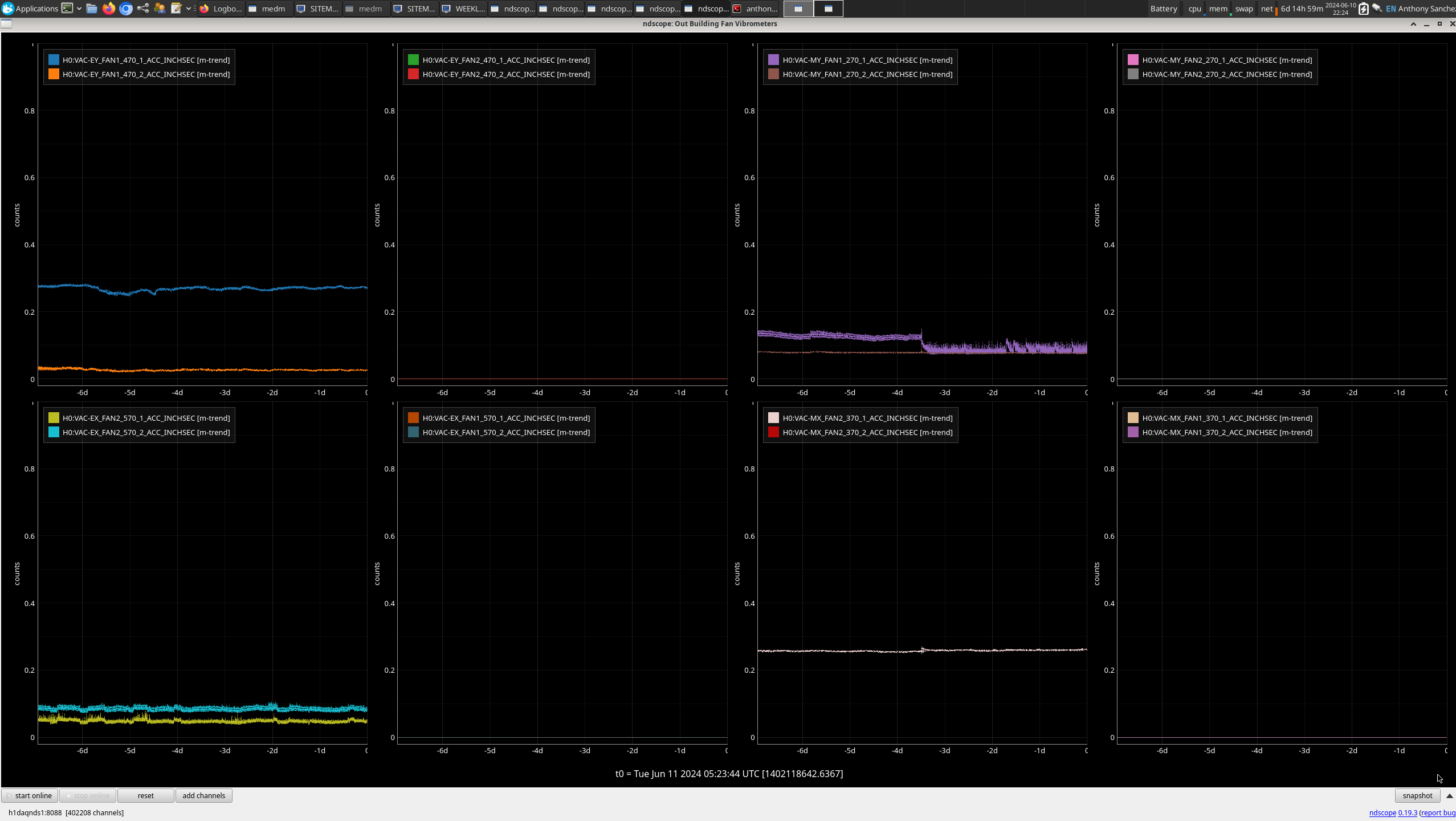The width and height of the screenshot is (1456, 821).
Task: Switch to the anthon... terminal window
Action: 755,9
